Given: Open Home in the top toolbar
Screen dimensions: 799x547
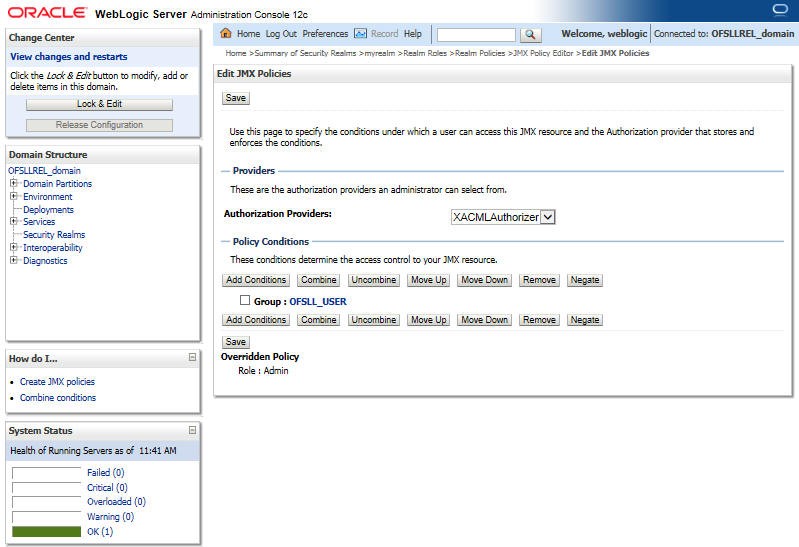Looking at the screenshot, I should tap(248, 34).
